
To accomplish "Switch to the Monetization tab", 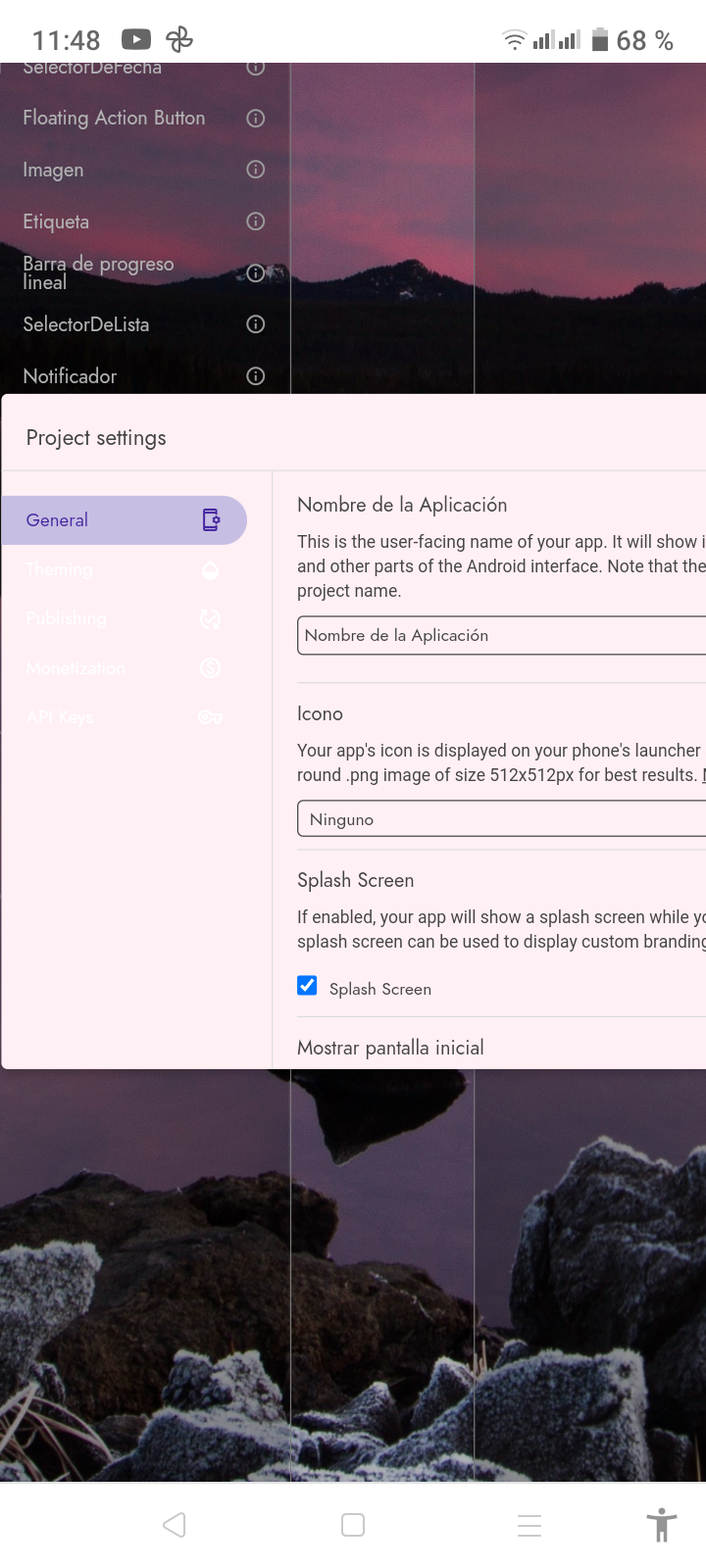I will click(124, 668).
